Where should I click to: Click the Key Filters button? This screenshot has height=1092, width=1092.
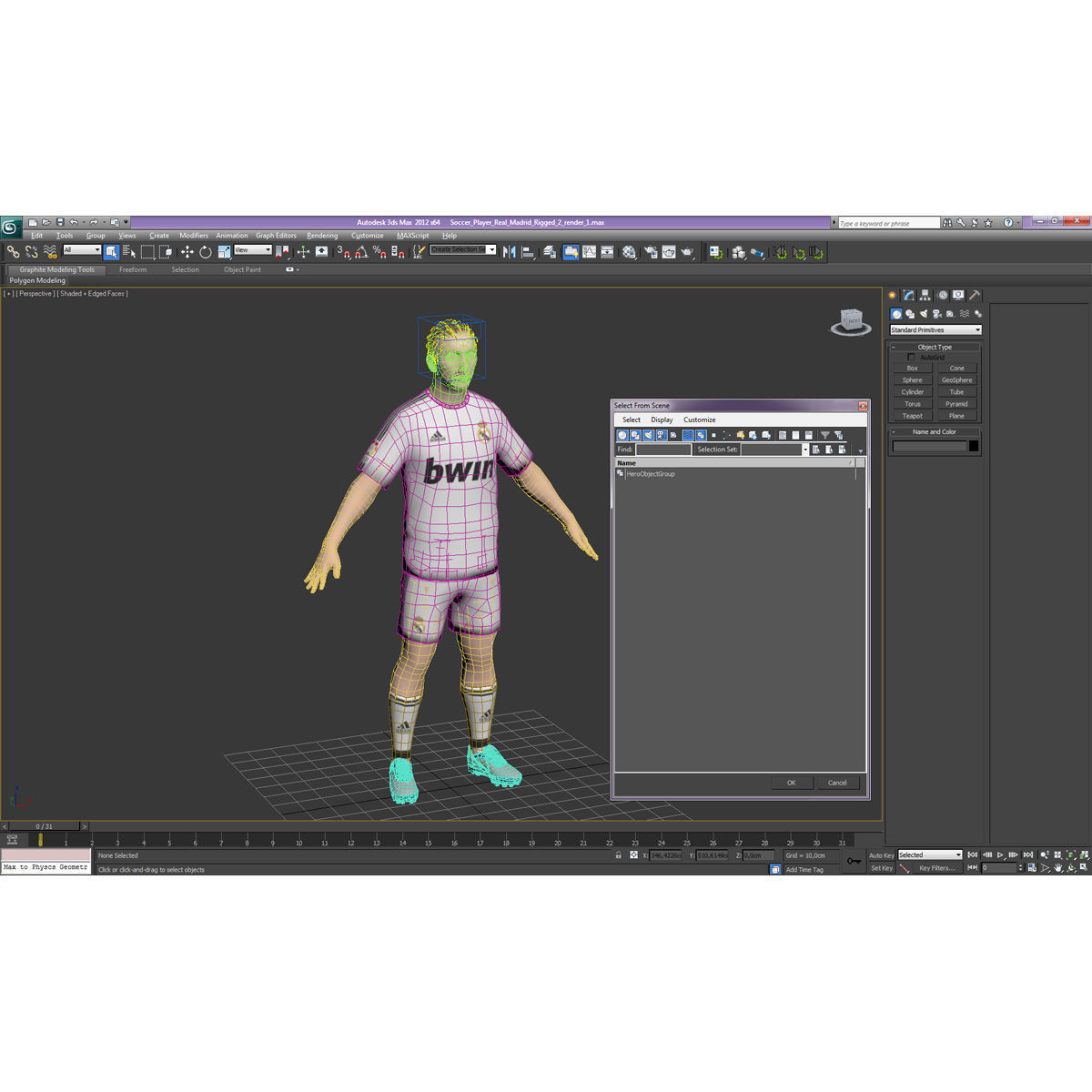(x=936, y=868)
